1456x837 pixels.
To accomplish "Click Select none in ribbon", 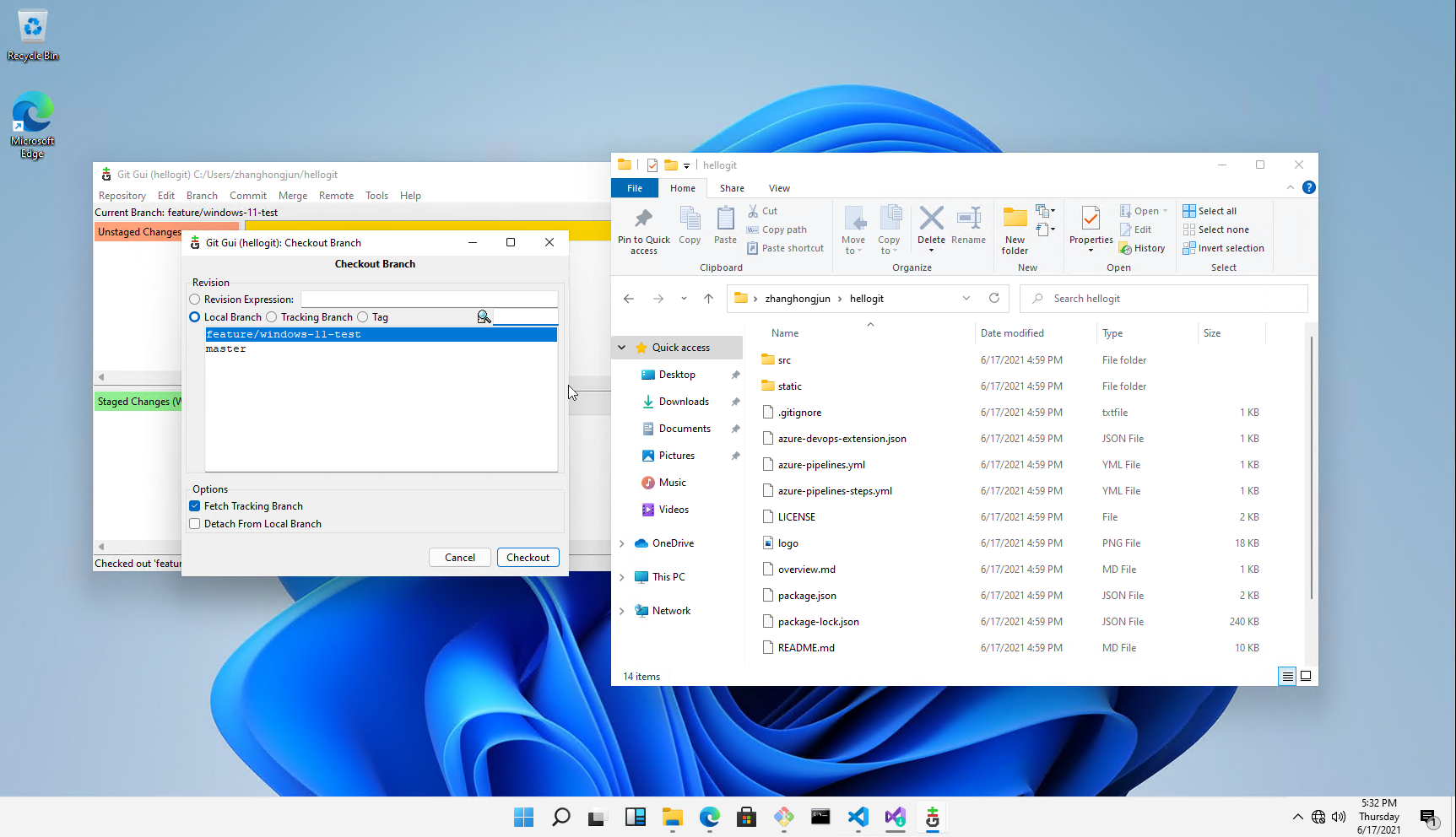I will (x=1216, y=229).
